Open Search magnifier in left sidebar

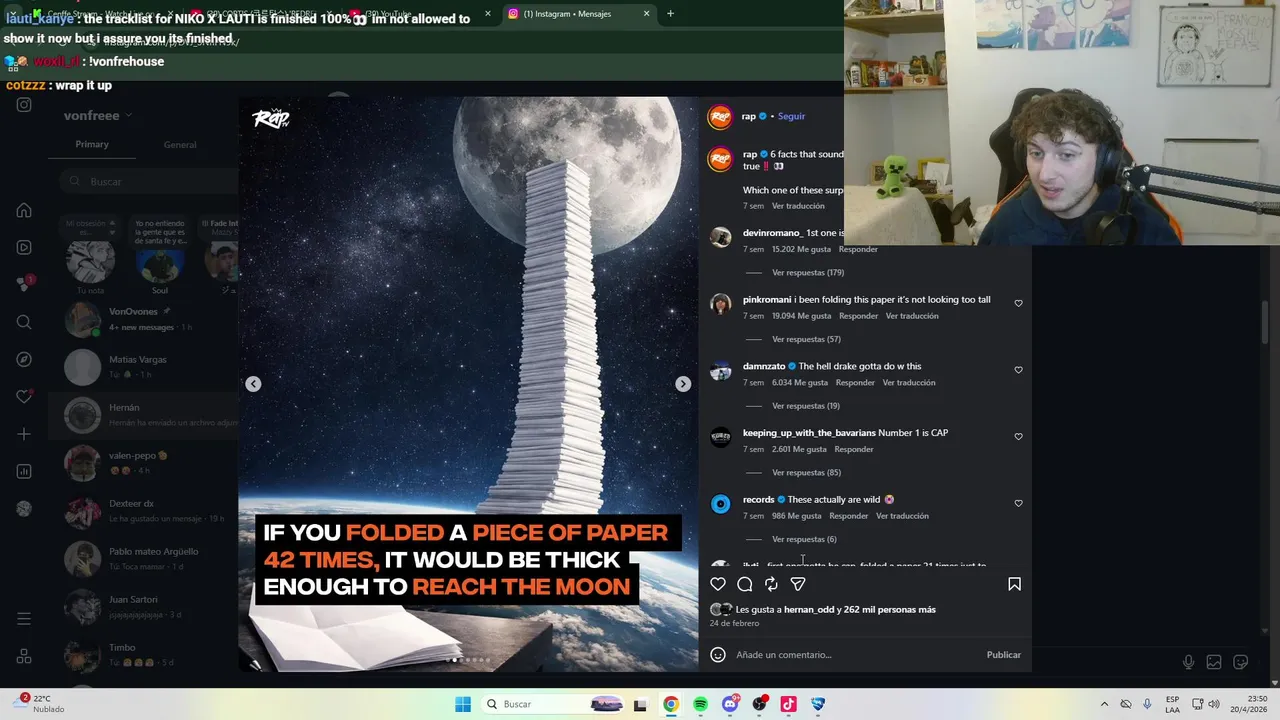point(24,322)
